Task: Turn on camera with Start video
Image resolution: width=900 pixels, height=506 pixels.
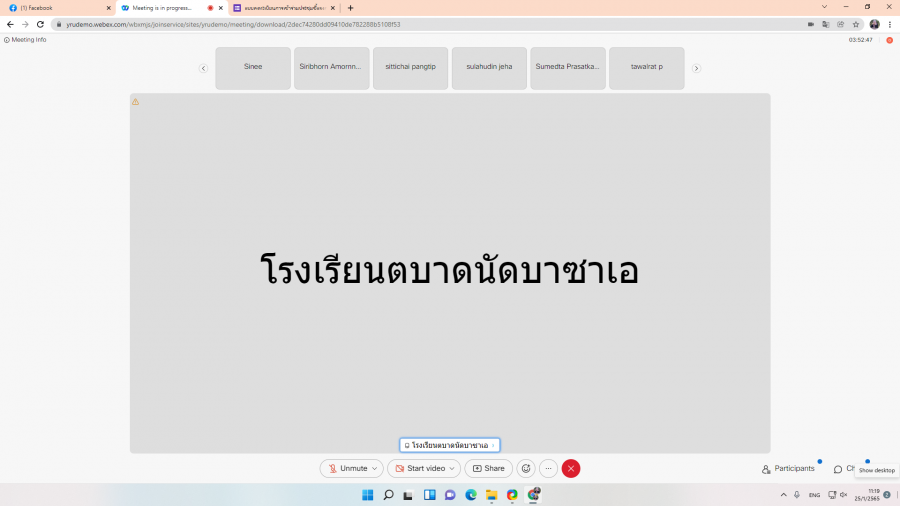Action: pos(419,468)
